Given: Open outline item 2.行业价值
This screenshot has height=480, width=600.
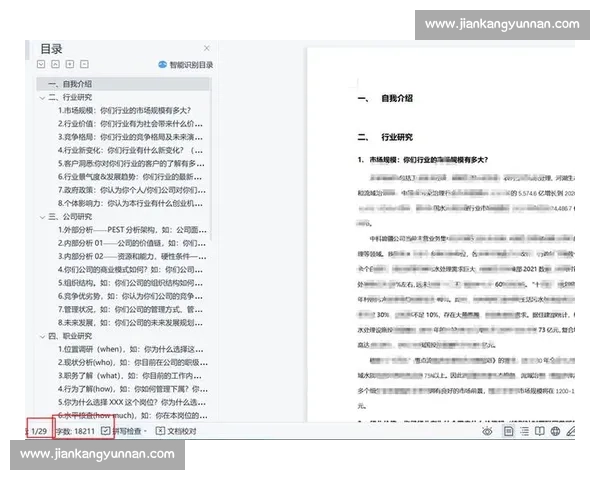Looking at the screenshot, I should [x=130, y=124].
